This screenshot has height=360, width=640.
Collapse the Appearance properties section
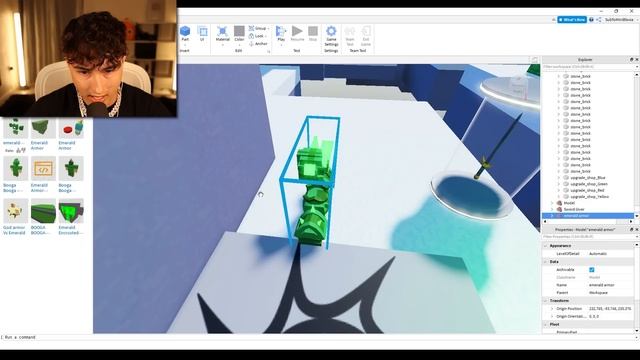point(545,246)
